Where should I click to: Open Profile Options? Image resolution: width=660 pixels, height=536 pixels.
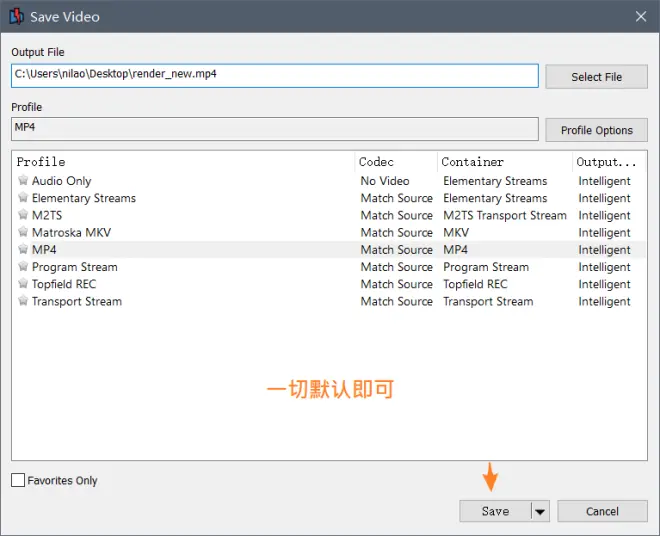click(x=596, y=130)
